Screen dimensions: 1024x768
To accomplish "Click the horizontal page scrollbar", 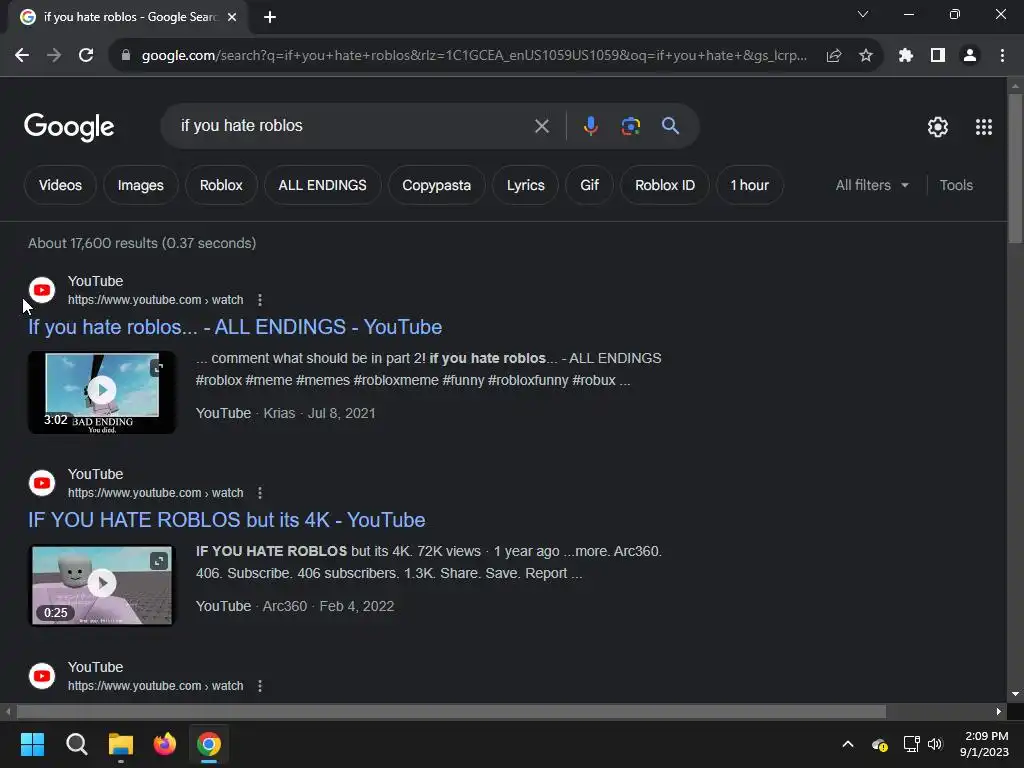I will click(451, 711).
